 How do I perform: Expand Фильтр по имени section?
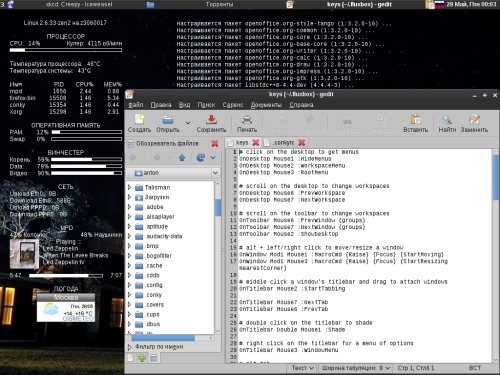130,347
